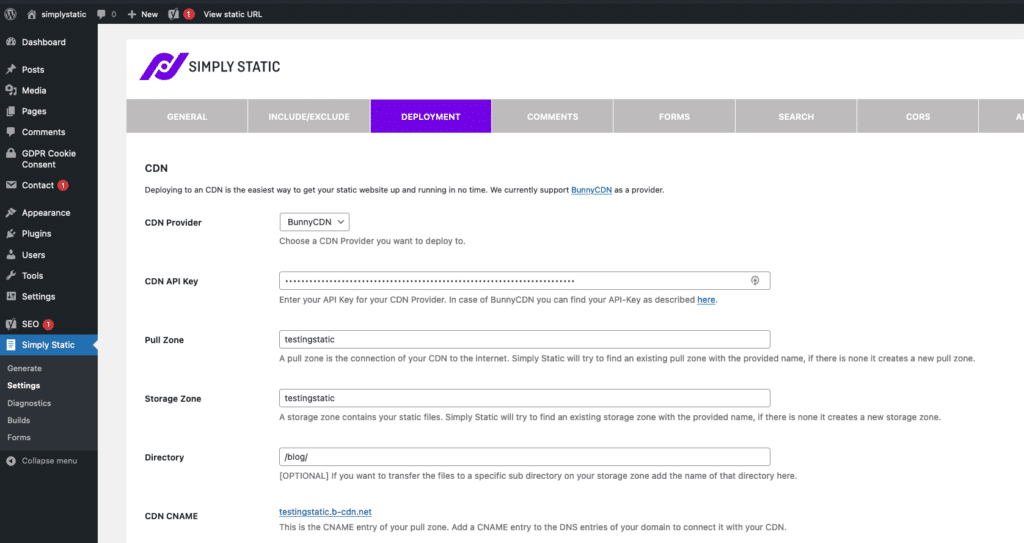Click into the Storage Zone field
1024x543 pixels.
524,398
